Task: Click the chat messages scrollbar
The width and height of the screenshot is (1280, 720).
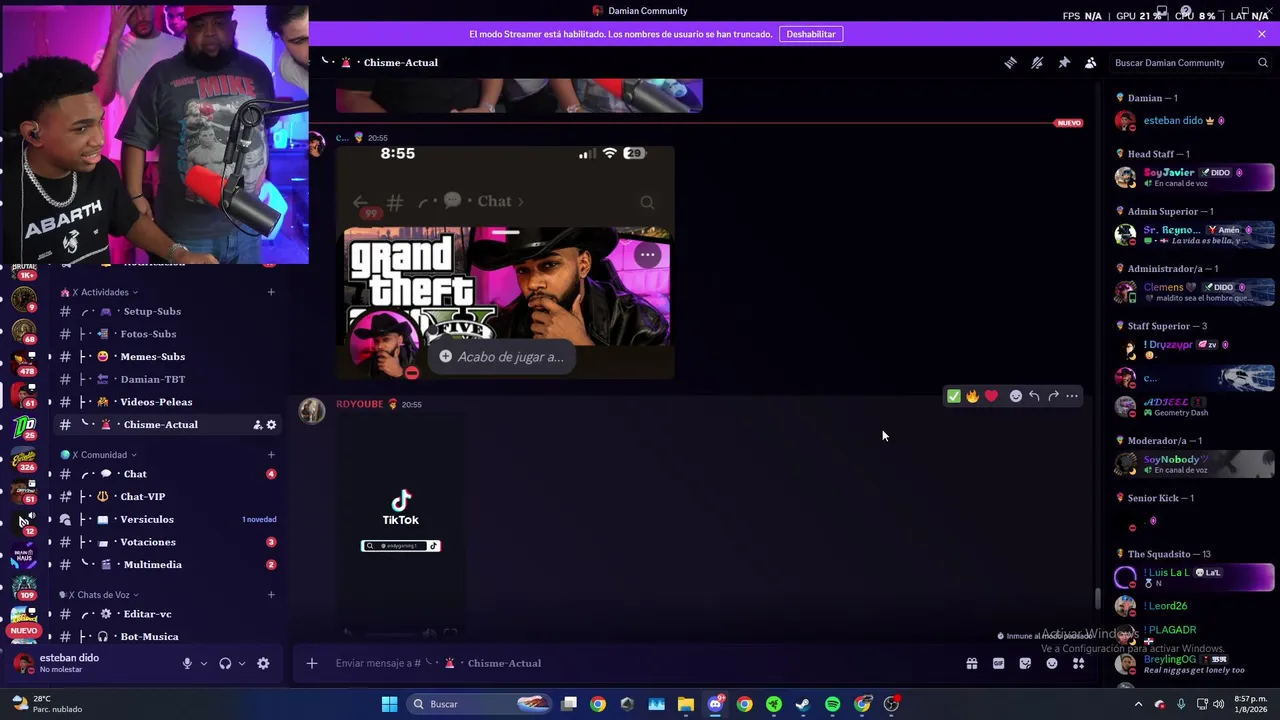Action: point(1097,598)
